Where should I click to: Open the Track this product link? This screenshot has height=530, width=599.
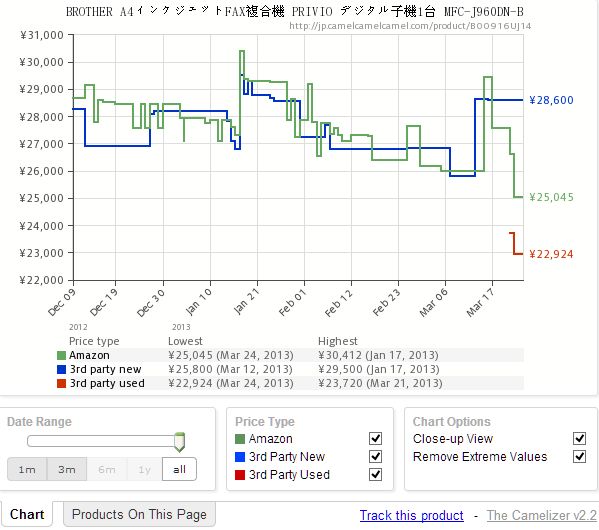point(411,515)
